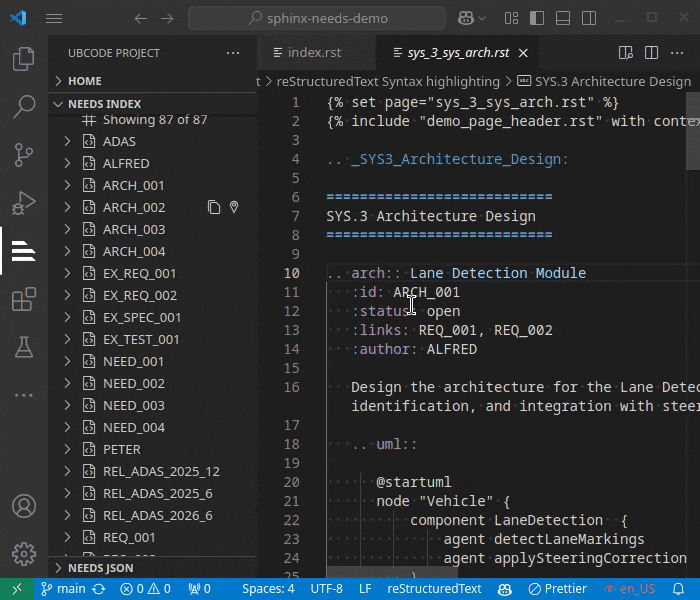Open the Search view in activity bar
The image size is (700, 600).
click(24, 107)
